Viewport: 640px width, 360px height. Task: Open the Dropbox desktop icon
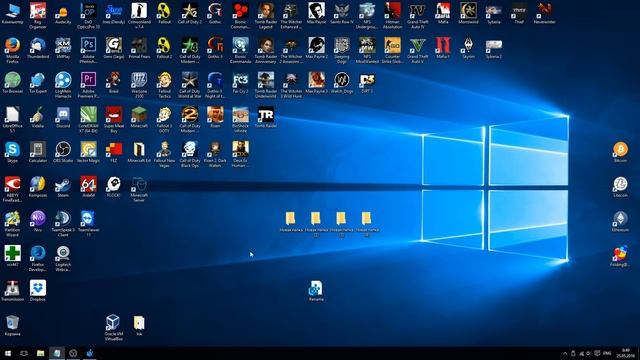38,289
